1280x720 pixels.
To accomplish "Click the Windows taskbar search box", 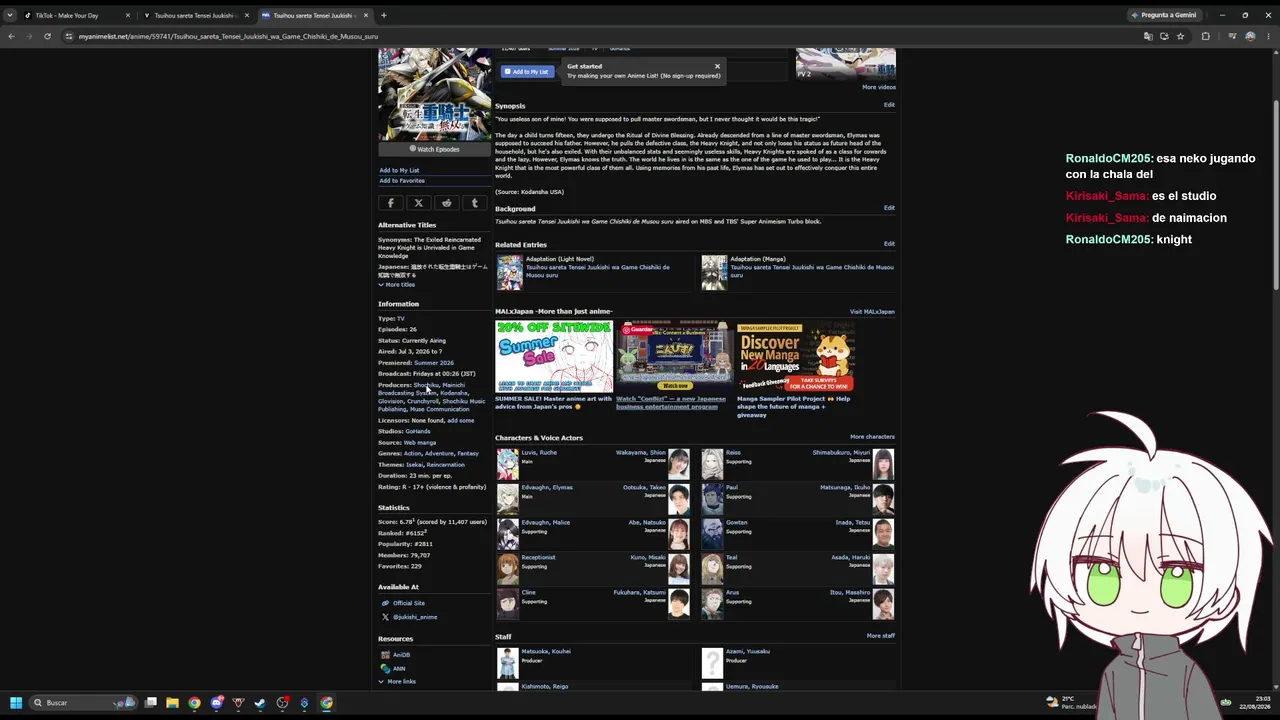I will (x=84, y=703).
